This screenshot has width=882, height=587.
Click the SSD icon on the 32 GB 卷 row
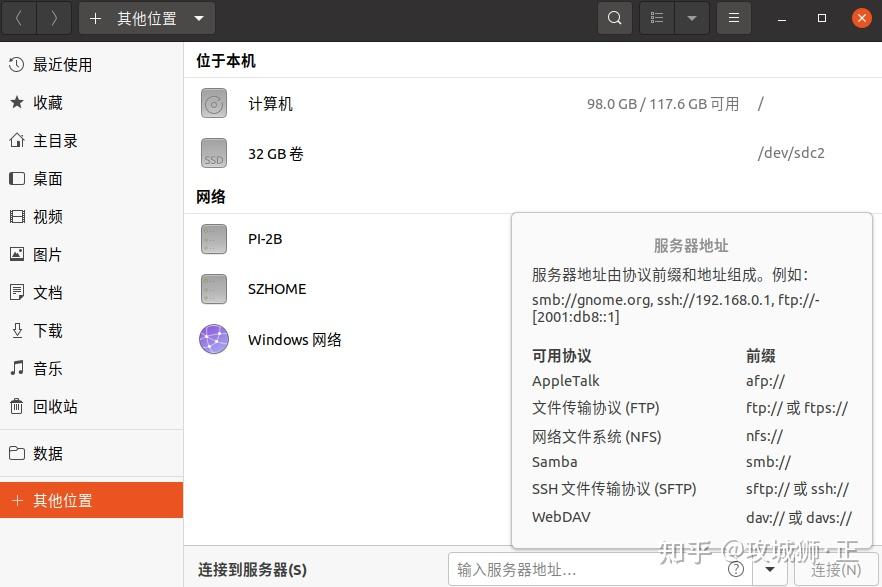pyautogui.click(x=213, y=153)
